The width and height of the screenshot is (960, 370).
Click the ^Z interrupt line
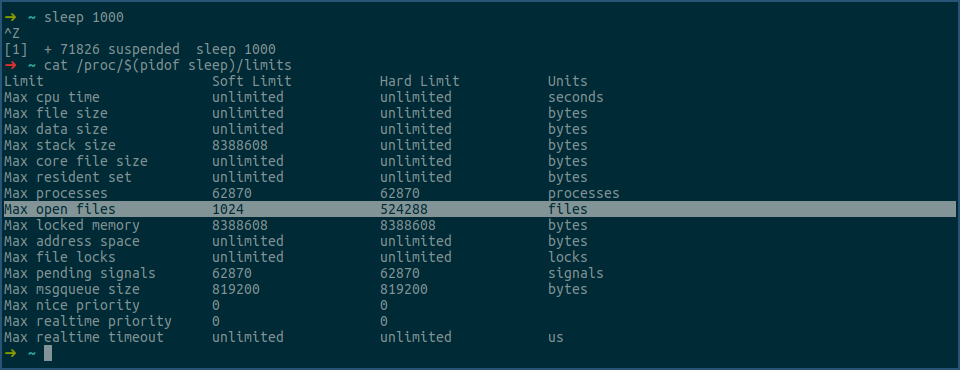[x=12, y=33]
